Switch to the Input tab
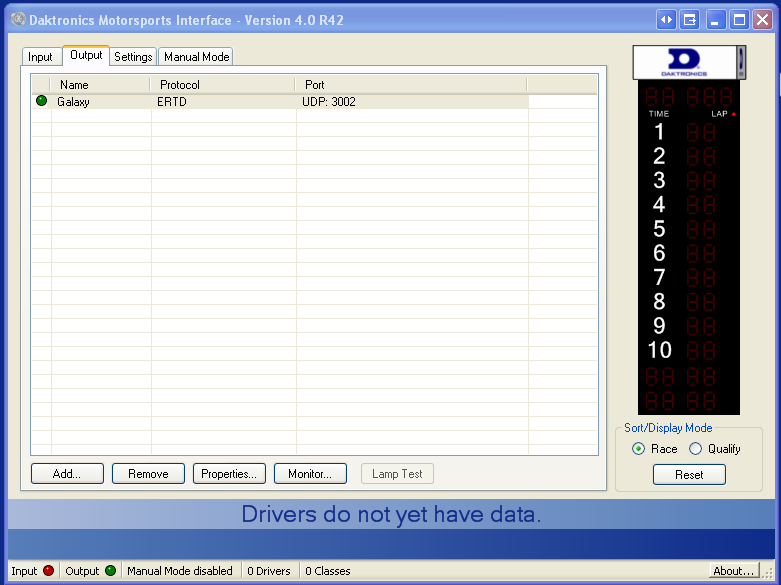 [x=41, y=57]
